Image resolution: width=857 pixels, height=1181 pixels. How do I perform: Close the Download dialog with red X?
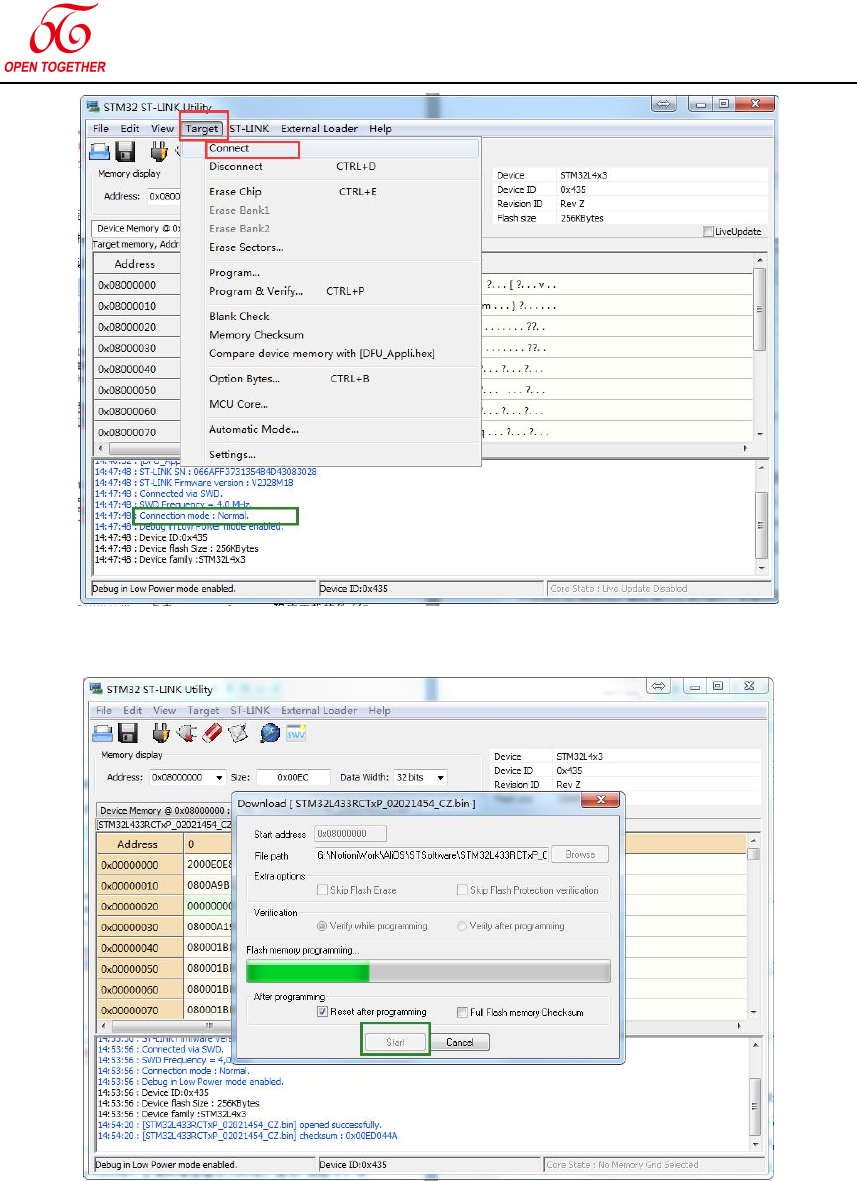[600, 800]
